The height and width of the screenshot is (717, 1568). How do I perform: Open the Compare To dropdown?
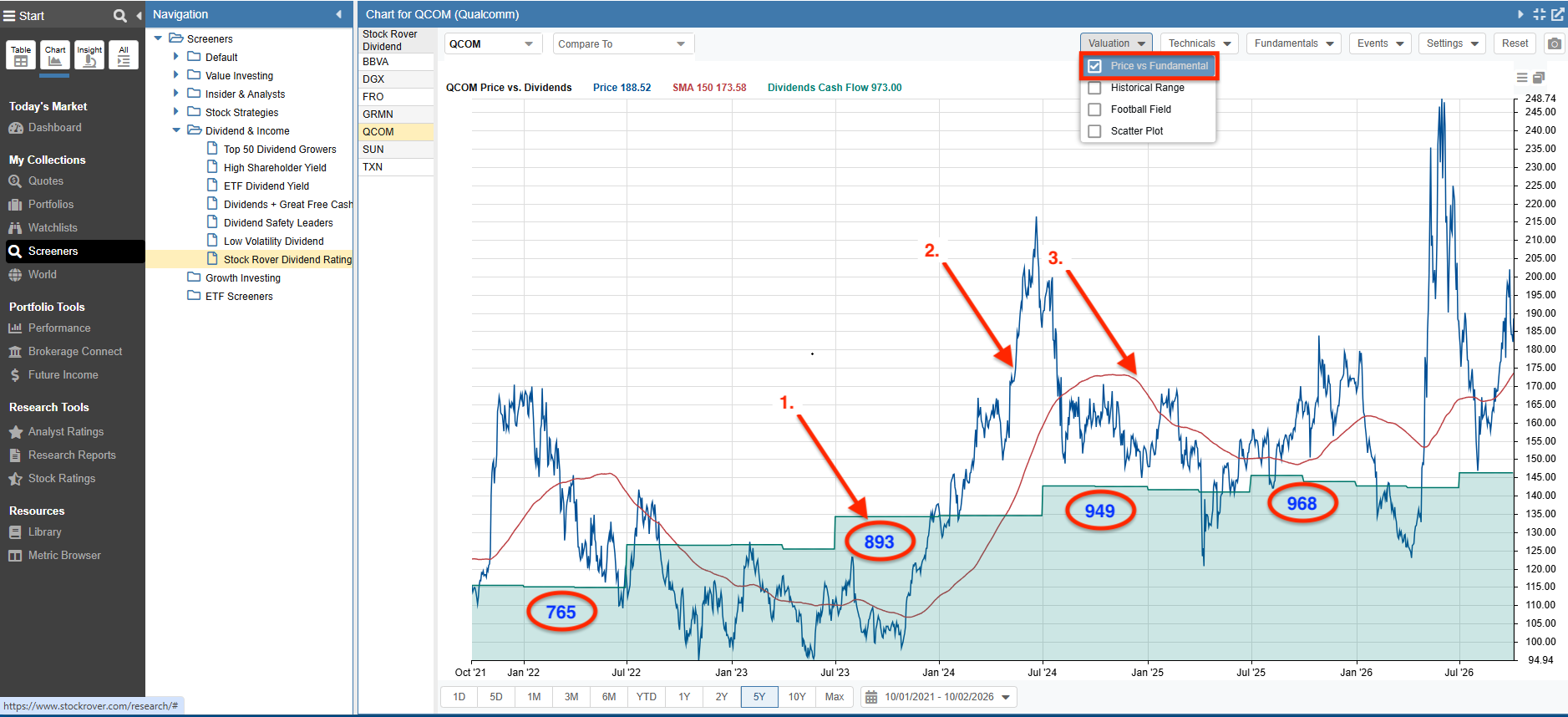pos(623,44)
